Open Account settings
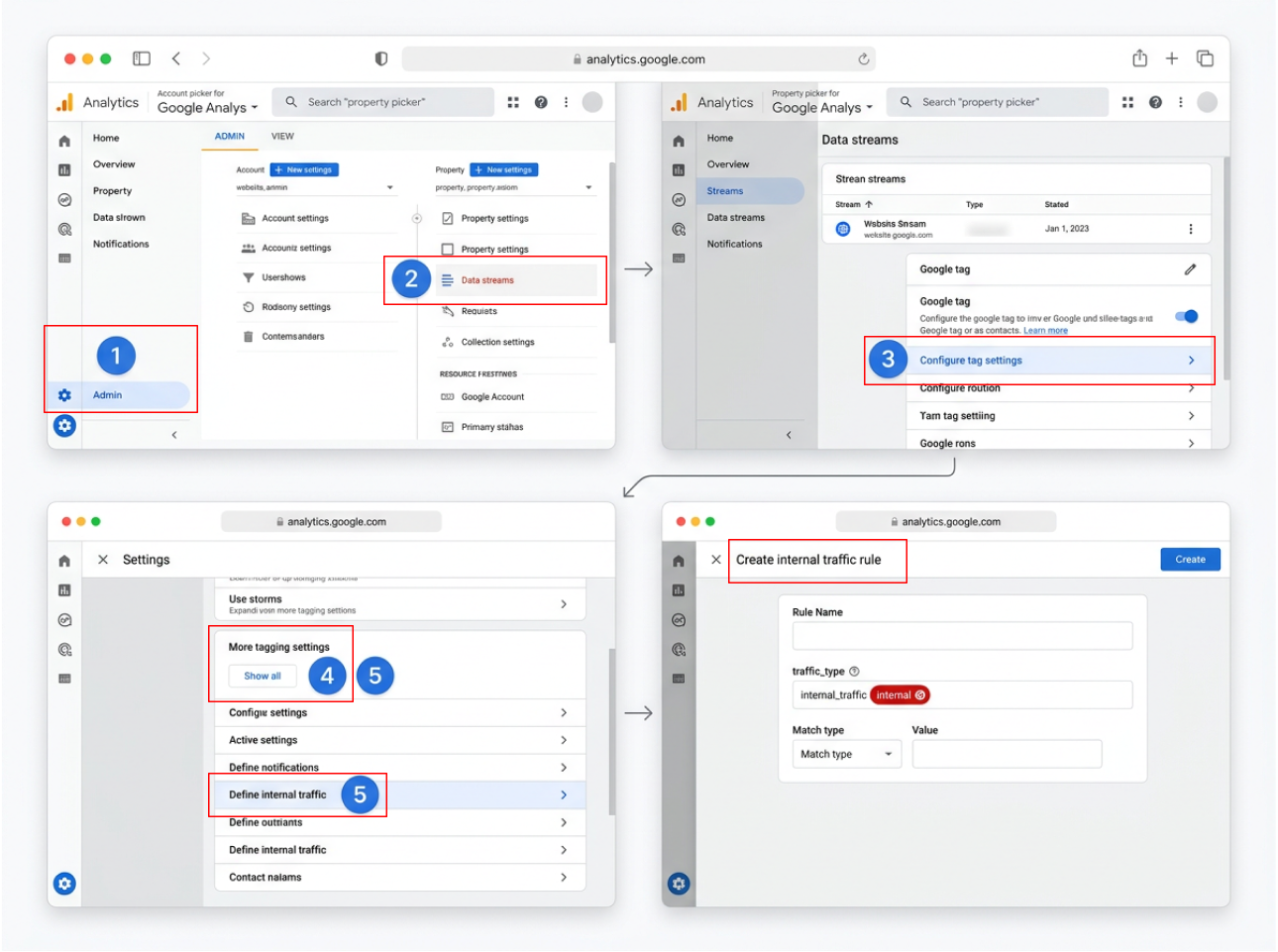 (295, 218)
